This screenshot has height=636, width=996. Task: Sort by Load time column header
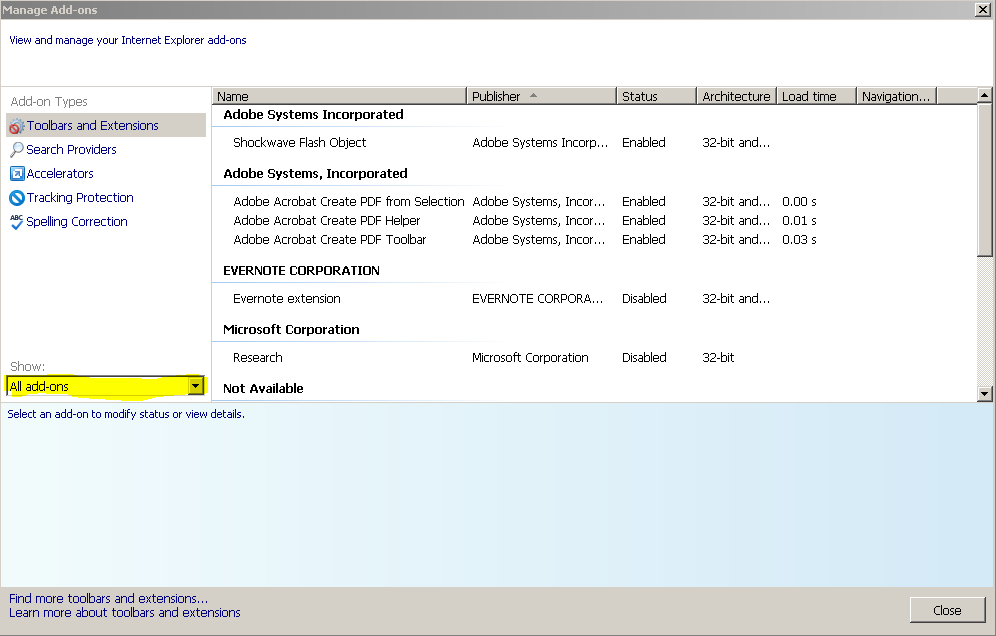coord(816,96)
